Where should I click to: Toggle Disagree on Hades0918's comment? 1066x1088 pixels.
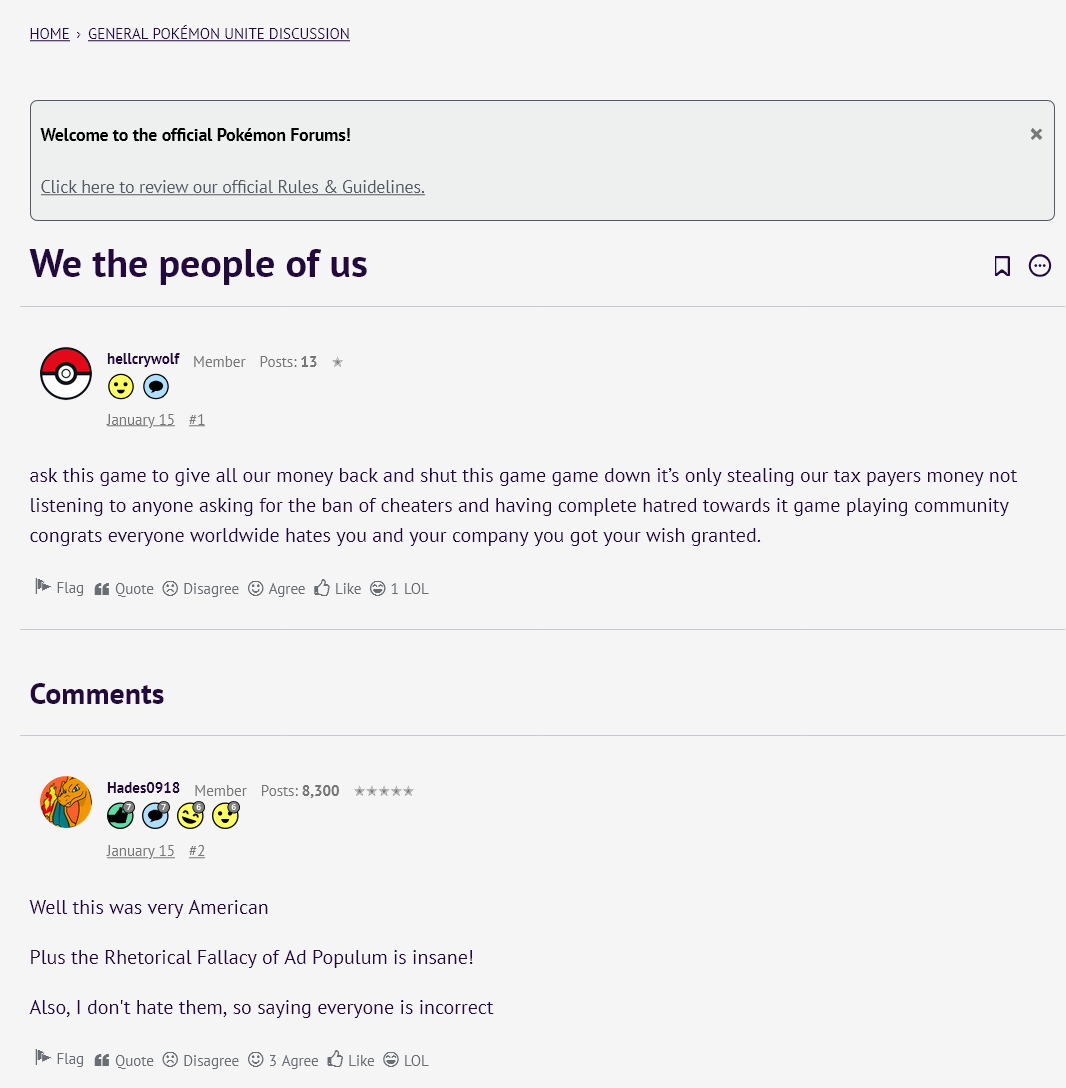point(200,1059)
